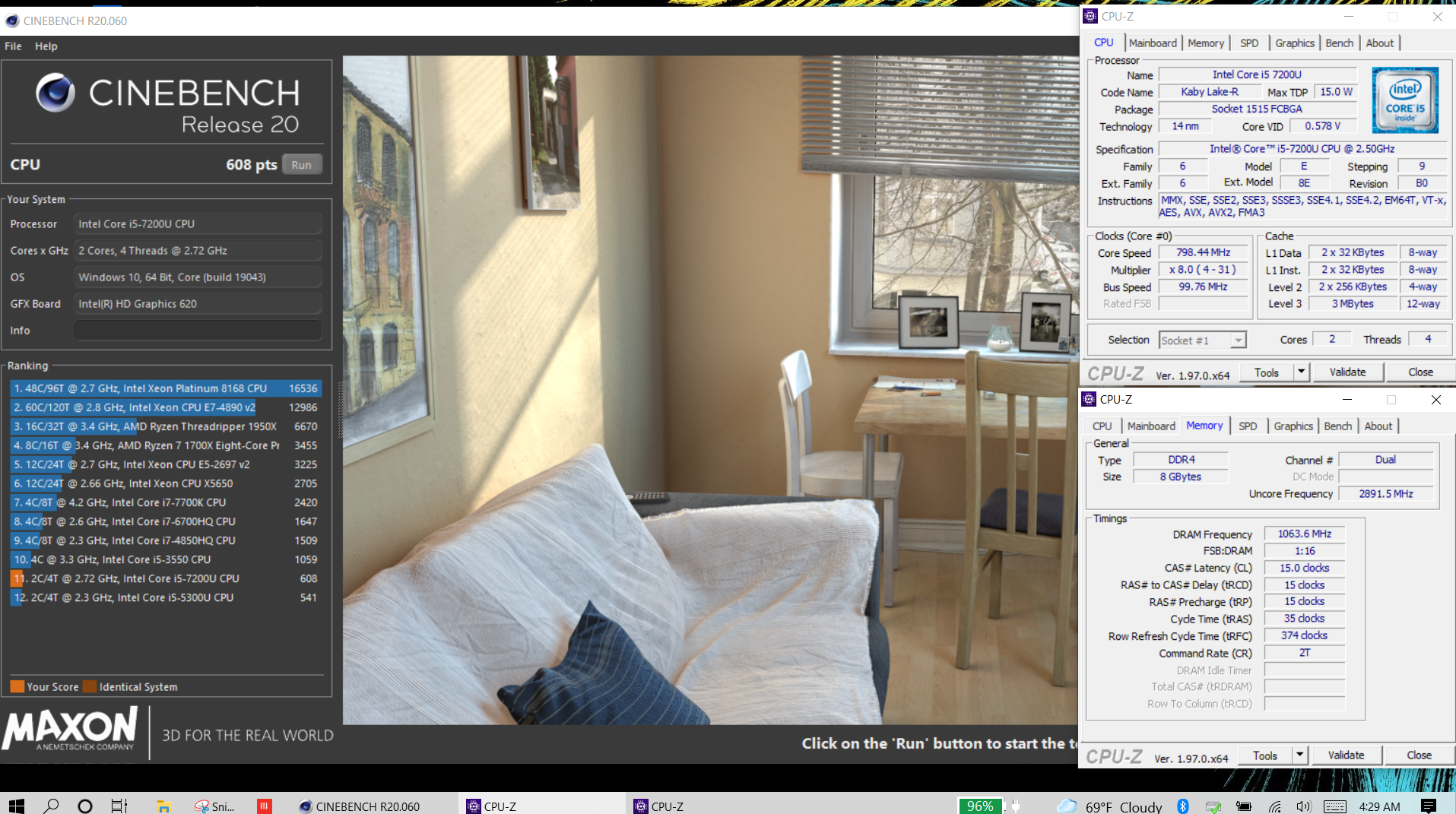
Task: Click Close button in lower CPU-Z window
Action: [x=1419, y=755]
